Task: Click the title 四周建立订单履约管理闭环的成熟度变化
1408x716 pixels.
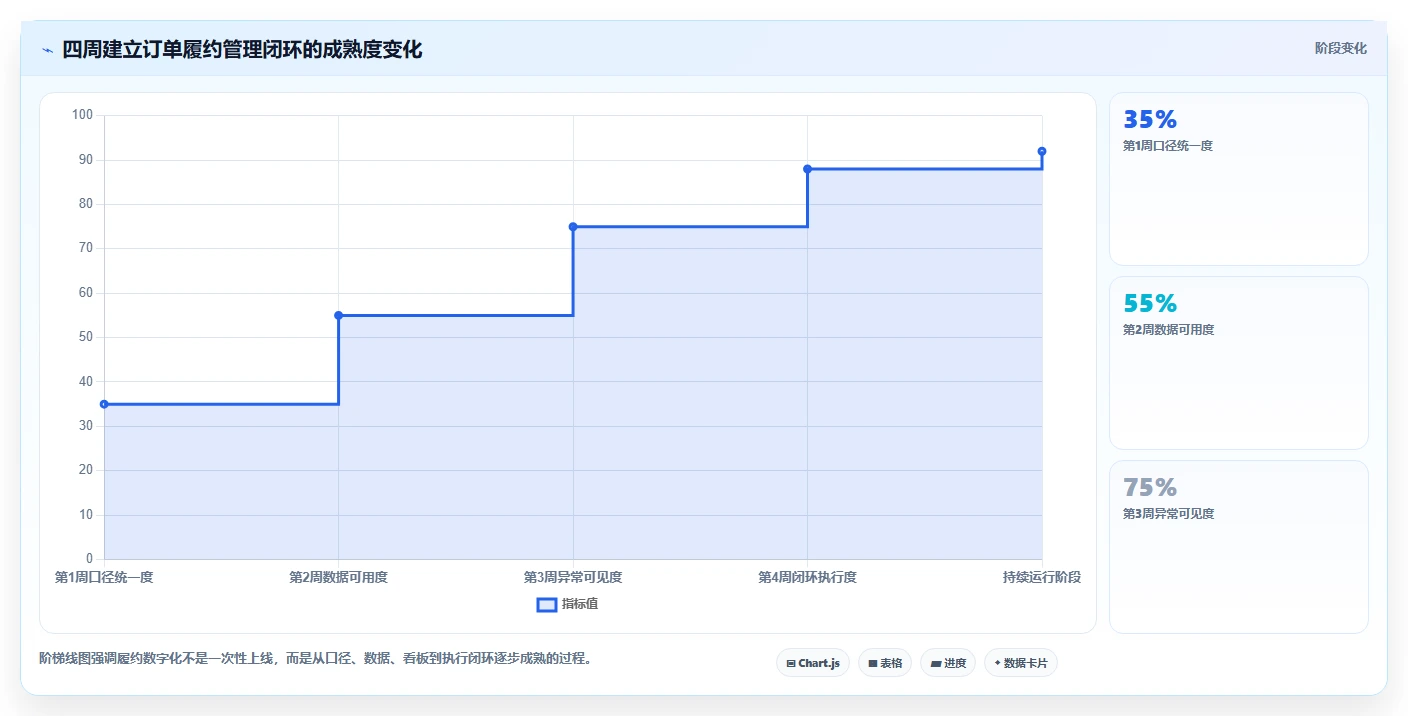Action: pyautogui.click(x=242, y=49)
